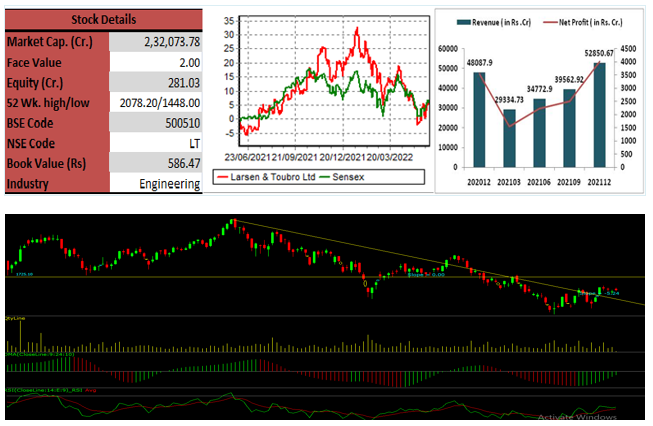653x426 pixels.
Task: Click the data label 39562.92
Action: [569, 80]
